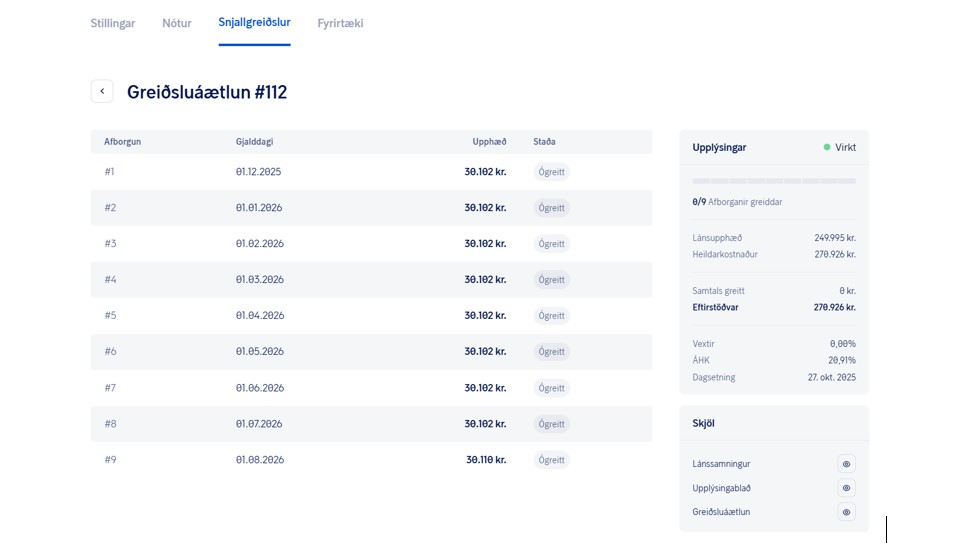Click the Ógreitt badge on installment #1
Viewport: 960px width, 558px height.
tap(551, 172)
